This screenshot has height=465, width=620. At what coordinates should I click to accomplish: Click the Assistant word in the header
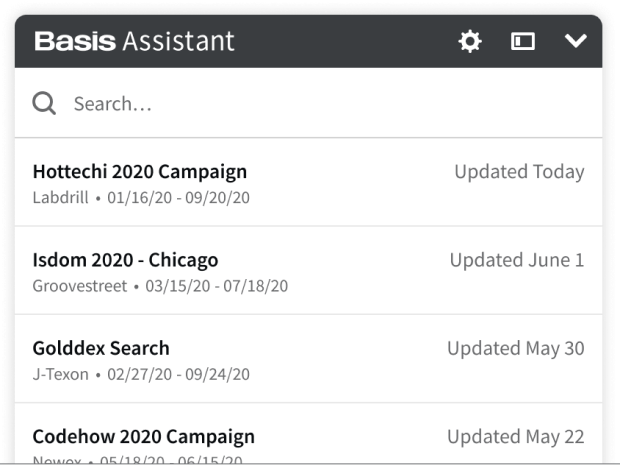178,41
